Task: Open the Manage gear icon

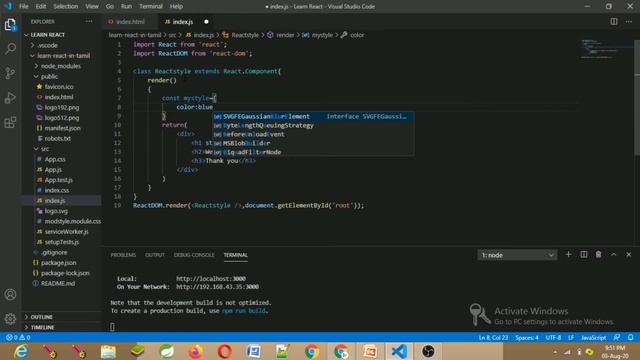Action: pyautogui.click(x=10, y=318)
